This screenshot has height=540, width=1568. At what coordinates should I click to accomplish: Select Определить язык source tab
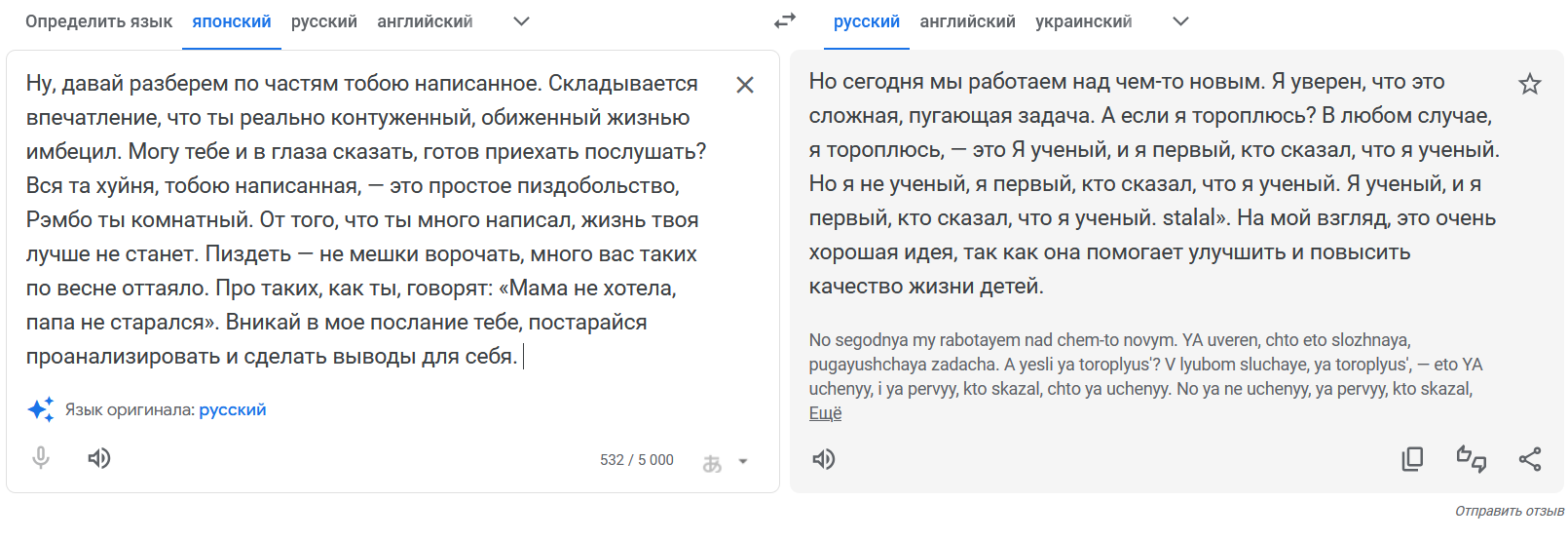tap(99, 21)
